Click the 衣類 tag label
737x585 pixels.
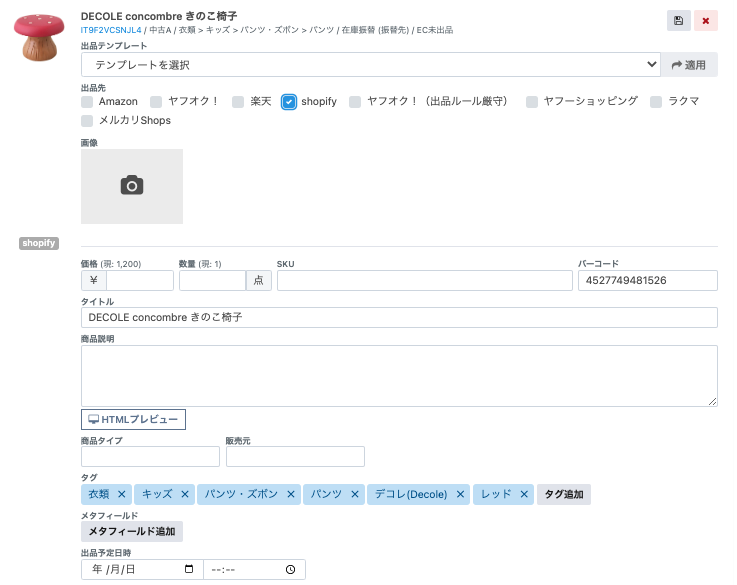[x=99, y=494]
